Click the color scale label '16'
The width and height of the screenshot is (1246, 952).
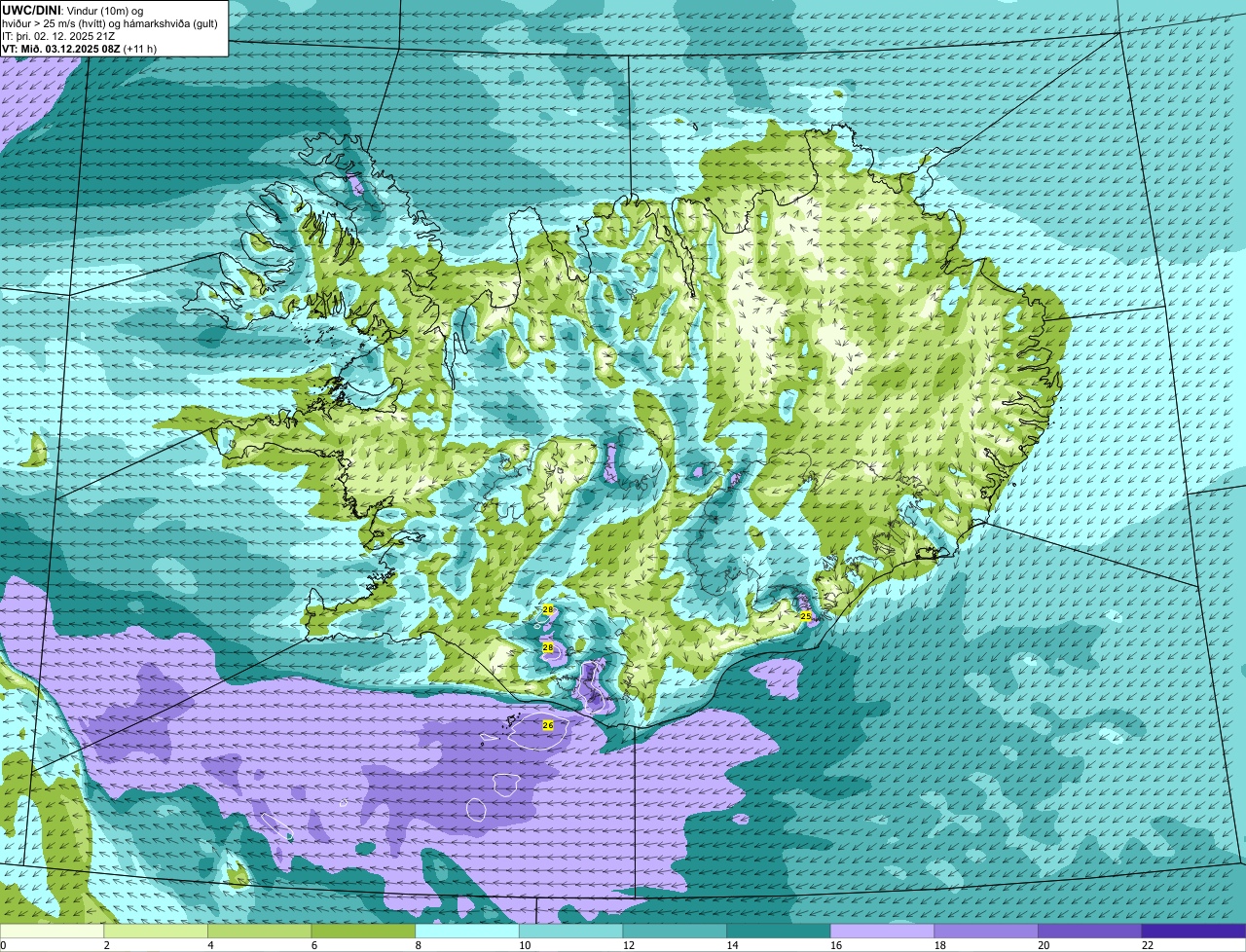tap(836, 945)
